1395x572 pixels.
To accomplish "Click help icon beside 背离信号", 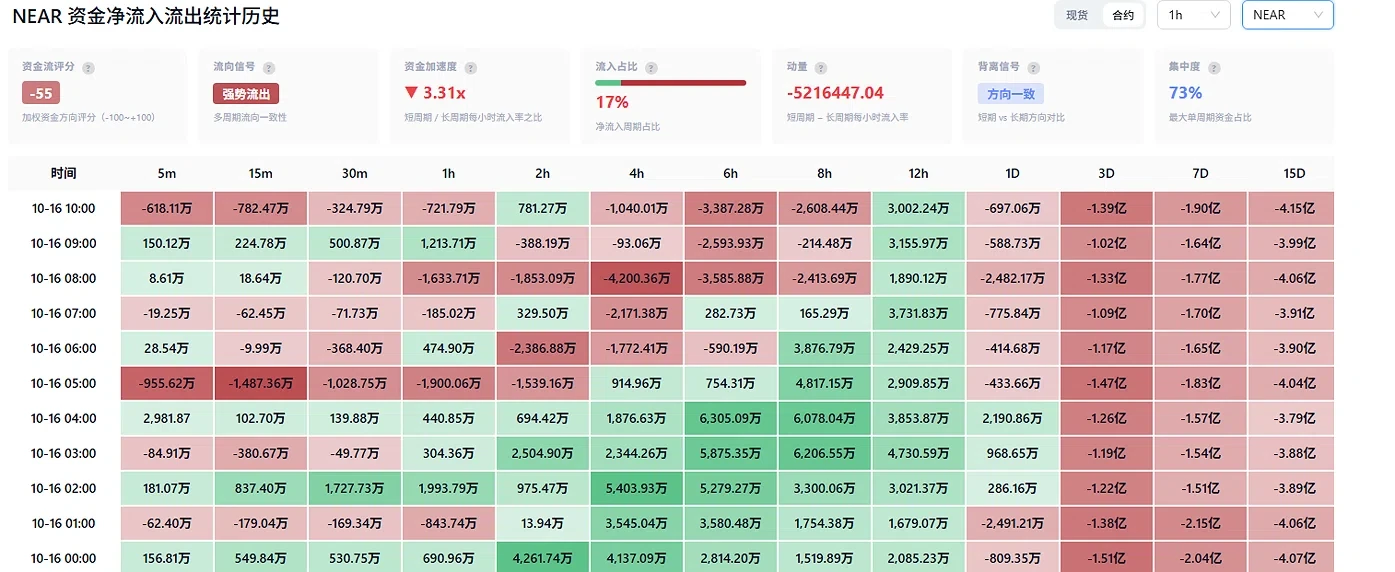I will pyautogui.click(x=1034, y=68).
